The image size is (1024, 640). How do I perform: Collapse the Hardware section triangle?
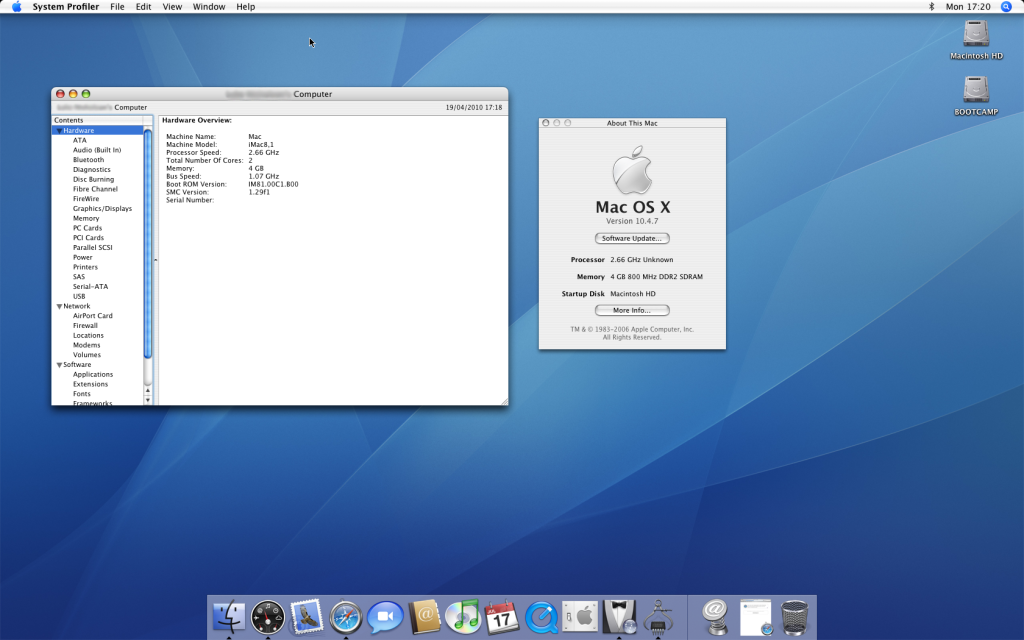(59, 131)
